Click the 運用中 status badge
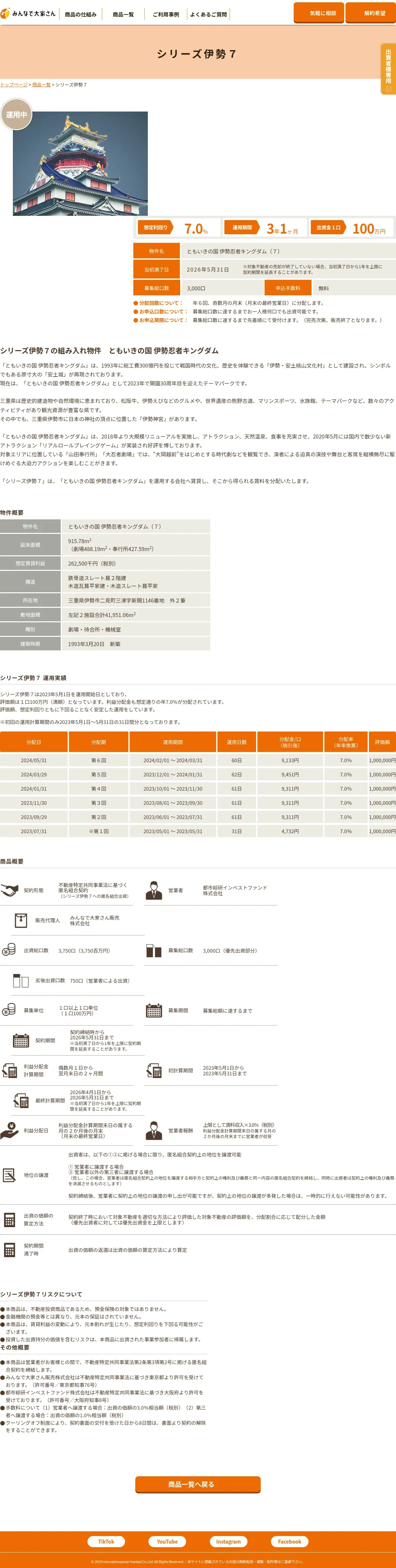Screen dimensions: 396x1568 pos(16,114)
